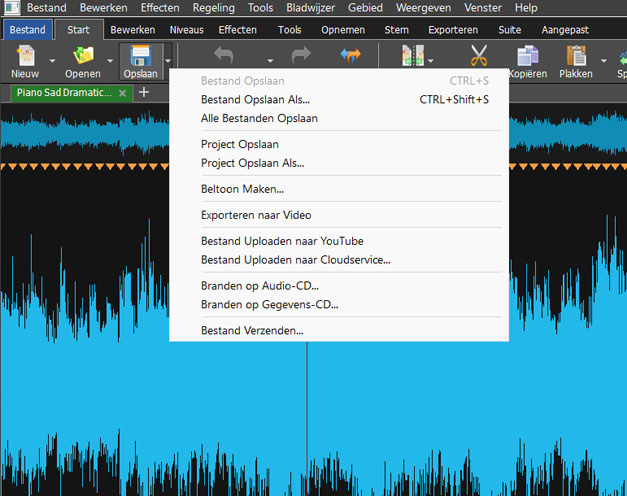This screenshot has width=627, height=496.
Task: Switch to the Stem ribbon tab
Action: click(x=396, y=30)
